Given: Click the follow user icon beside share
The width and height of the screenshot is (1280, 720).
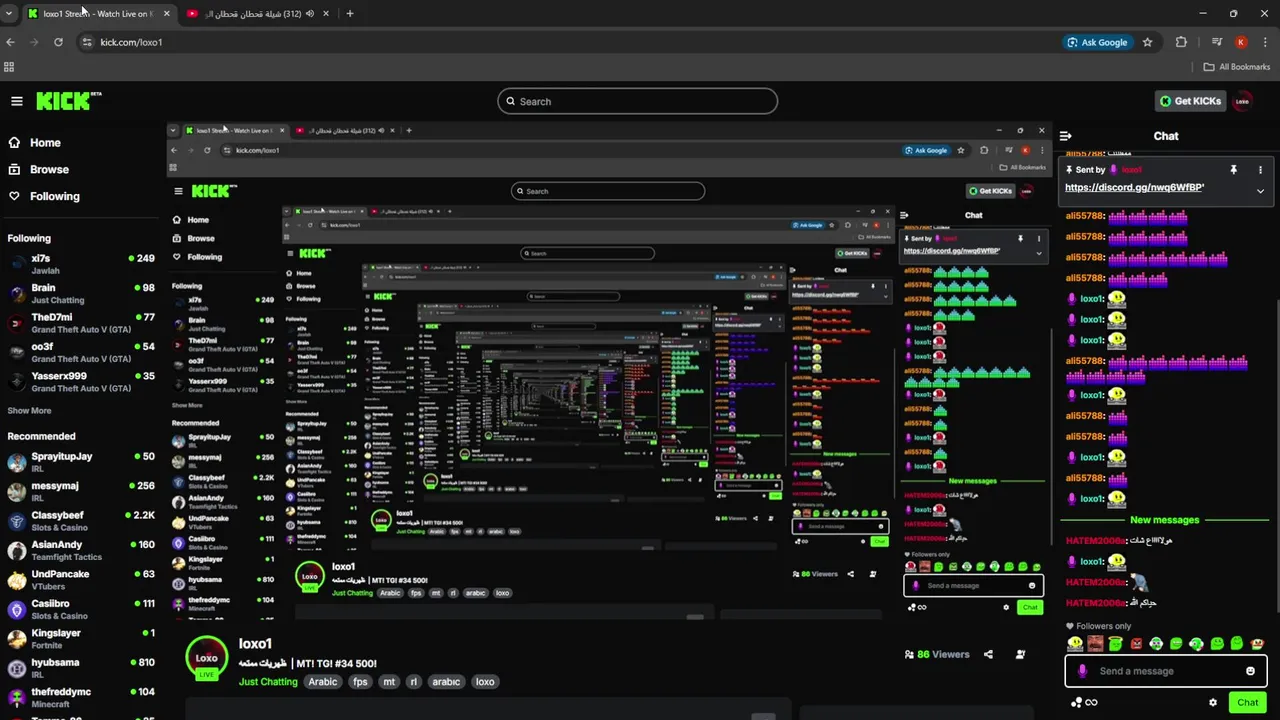Looking at the screenshot, I should [1020, 655].
